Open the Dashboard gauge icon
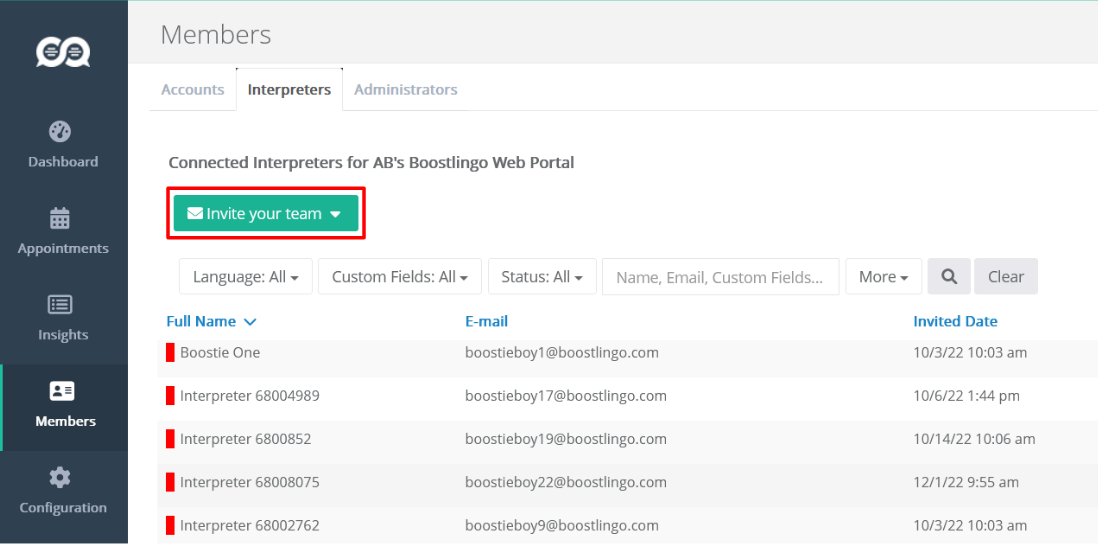This screenshot has width=1098, height=544. (x=60, y=132)
